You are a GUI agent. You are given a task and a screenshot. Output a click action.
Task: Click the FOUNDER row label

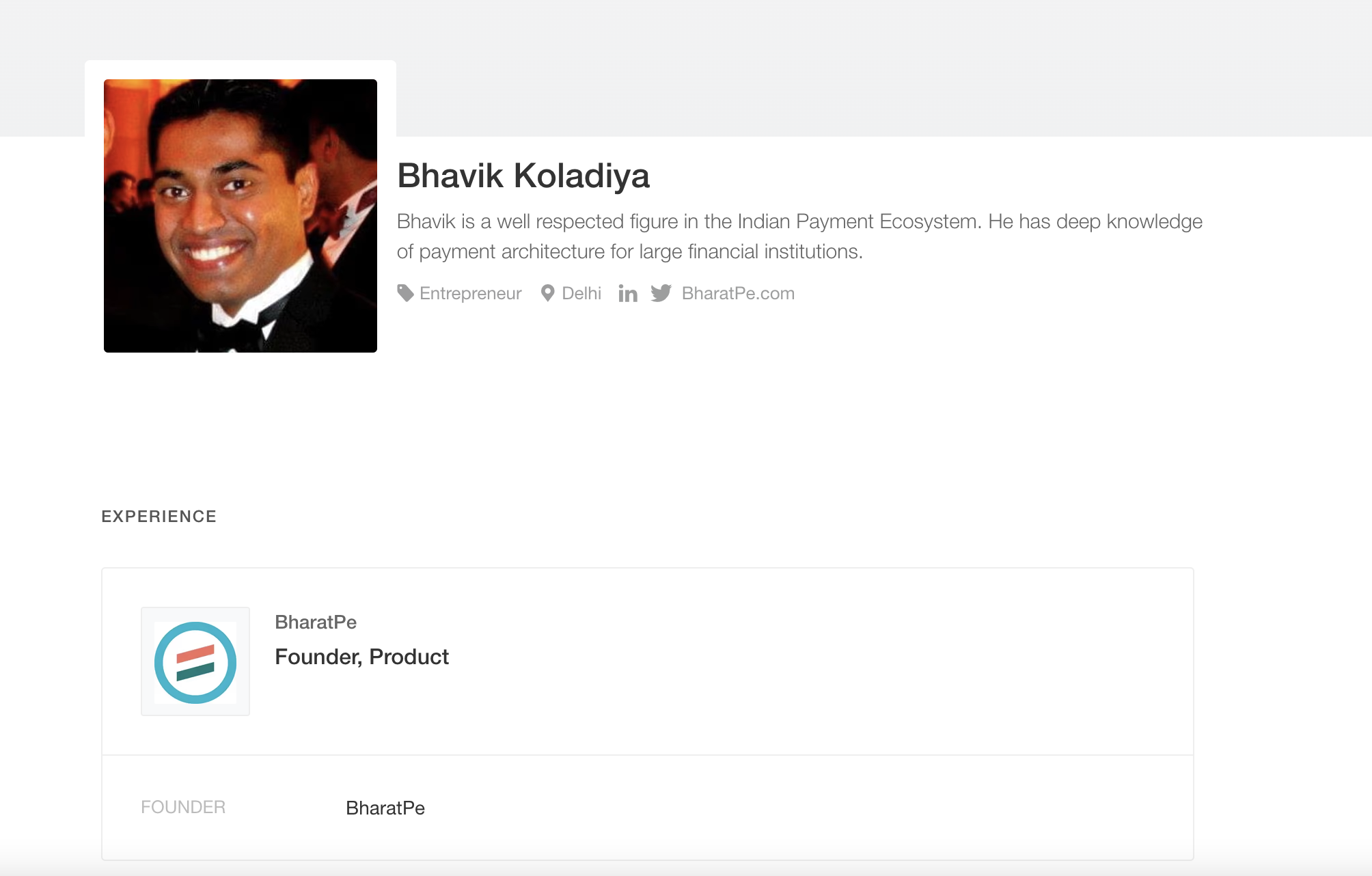pyautogui.click(x=183, y=807)
